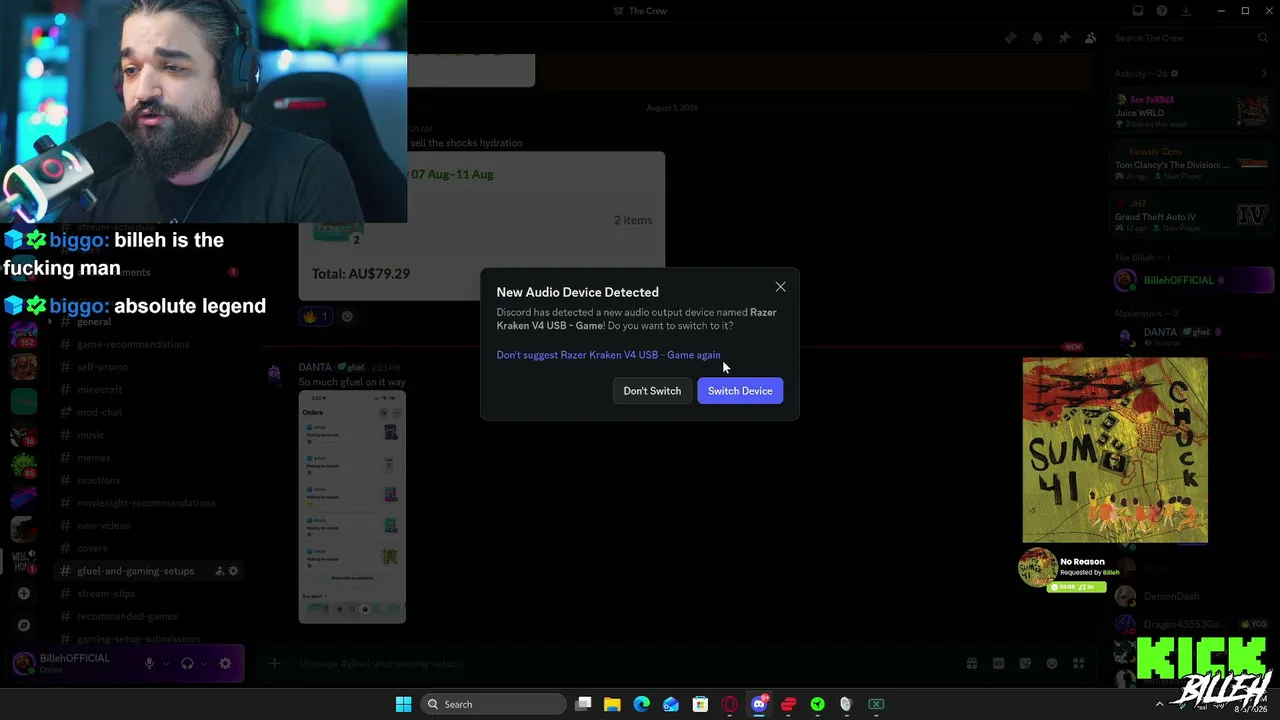Image resolution: width=1280 pixels, height=720 pixels.
Task: Open the movienight-recommendations channel
Action: coord(146,503)
